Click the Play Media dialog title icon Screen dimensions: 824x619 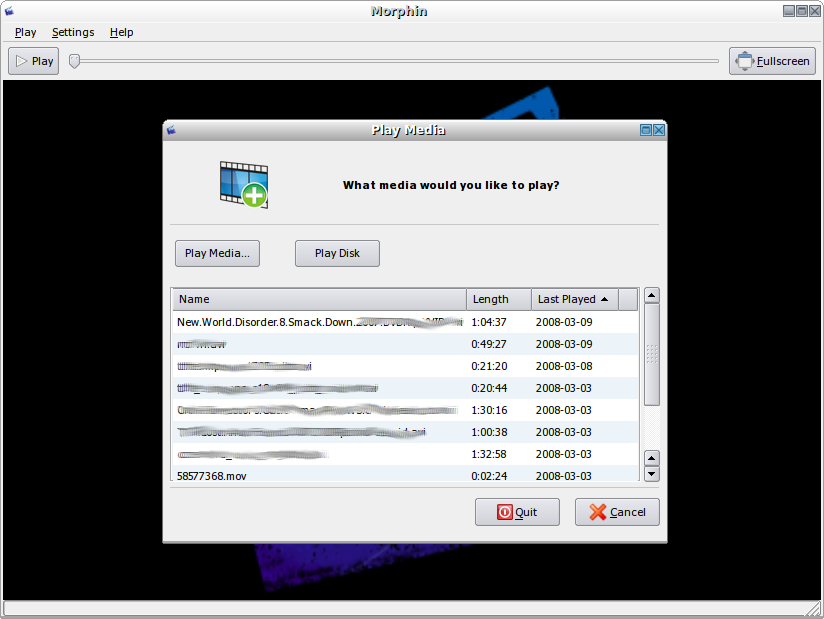tap(171, 130)
